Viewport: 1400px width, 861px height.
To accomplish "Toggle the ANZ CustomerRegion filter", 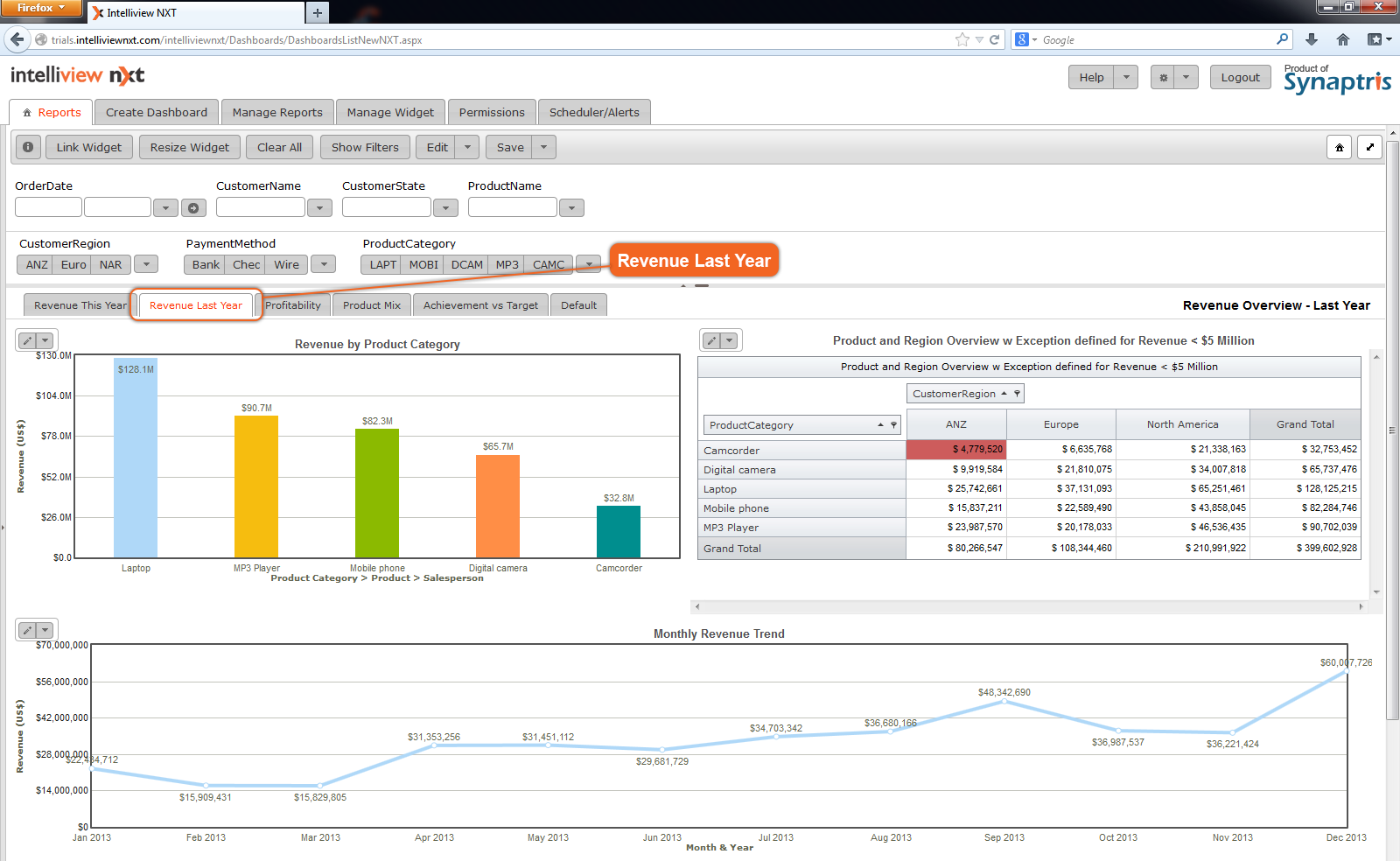I will tap(37, 264).
